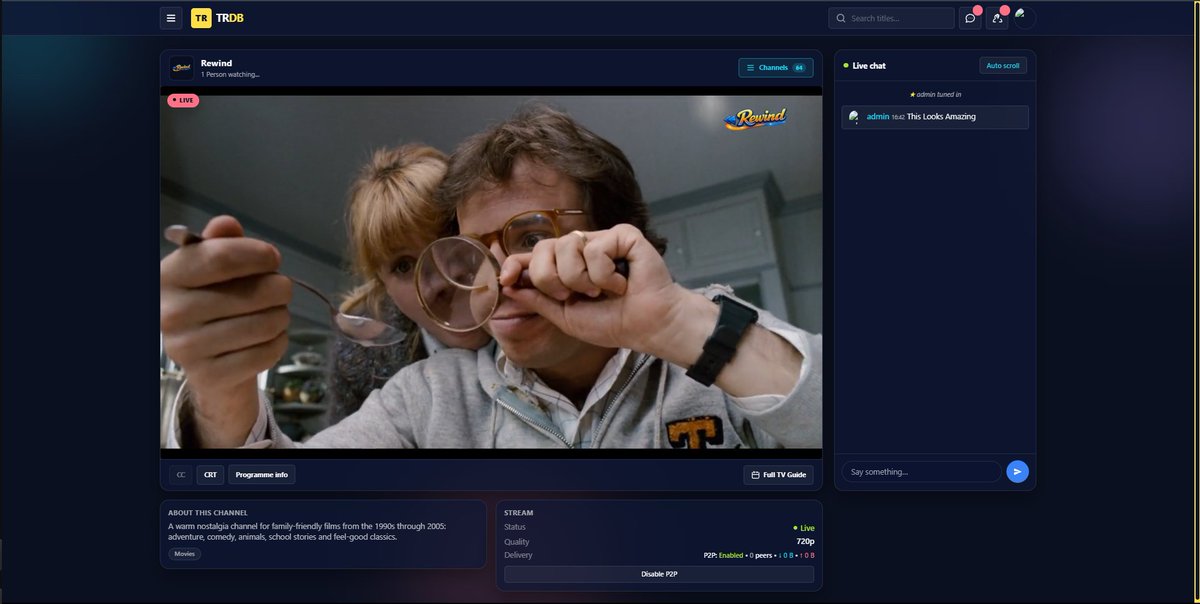The image size is (1200, 604).
Task: Toggle Auto scroll in live chat
Action: (x=1003, y=66)
